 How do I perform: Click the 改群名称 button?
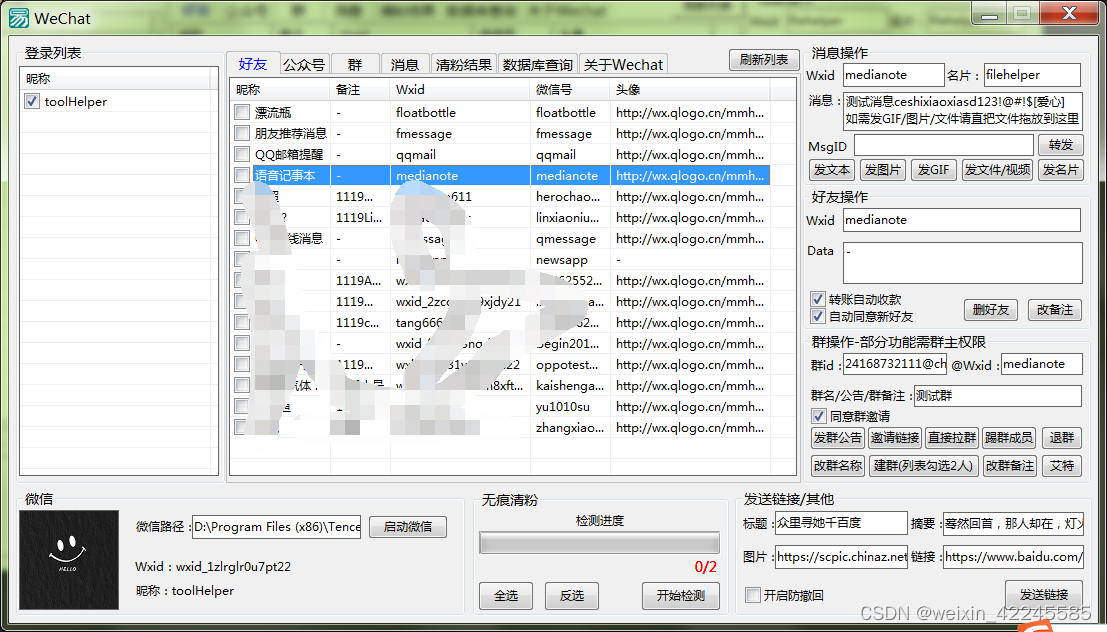click(x=837, y=465)
